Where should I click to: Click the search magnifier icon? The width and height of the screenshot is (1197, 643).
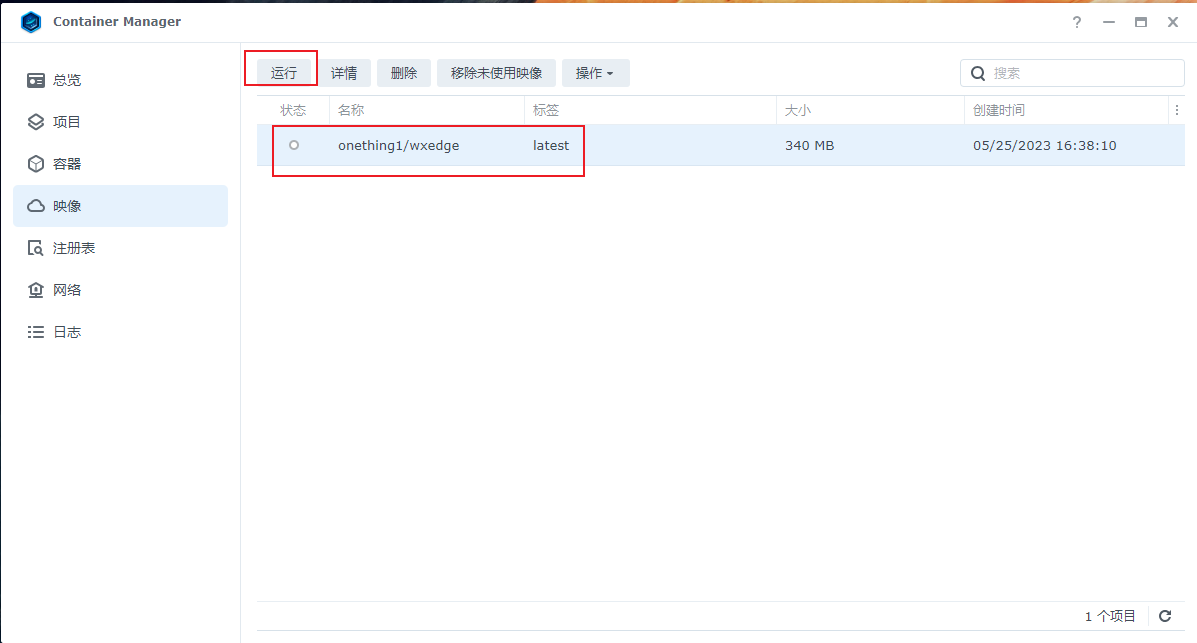pyautogui.click(x=978, y=73)
